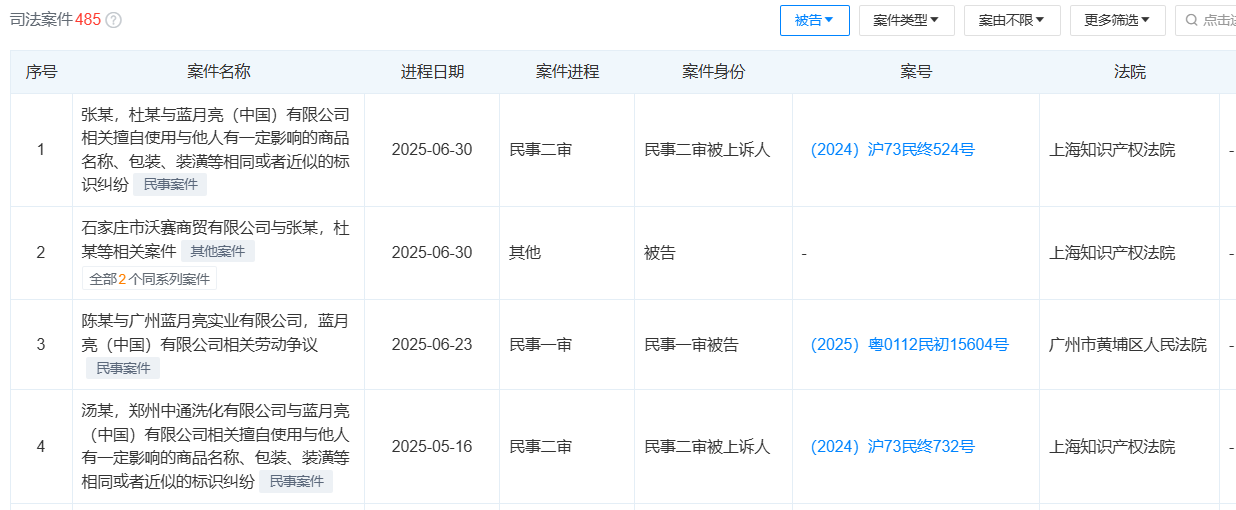This screenshot has width=1236, height=510.
Task: Click 上海知识产权法院 in row 2
Action: (1112, 253)
